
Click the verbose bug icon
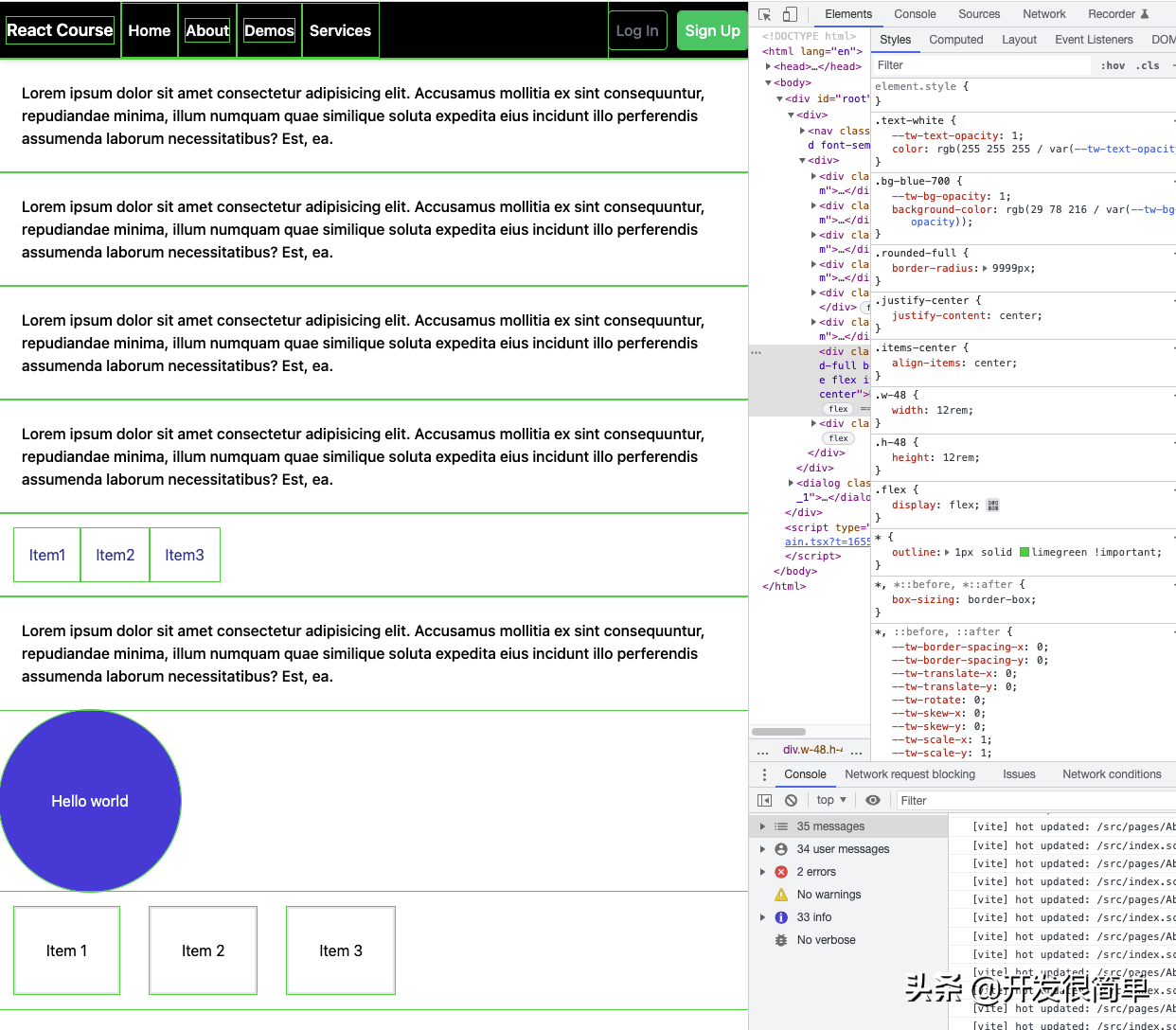[x=781, y=940]
